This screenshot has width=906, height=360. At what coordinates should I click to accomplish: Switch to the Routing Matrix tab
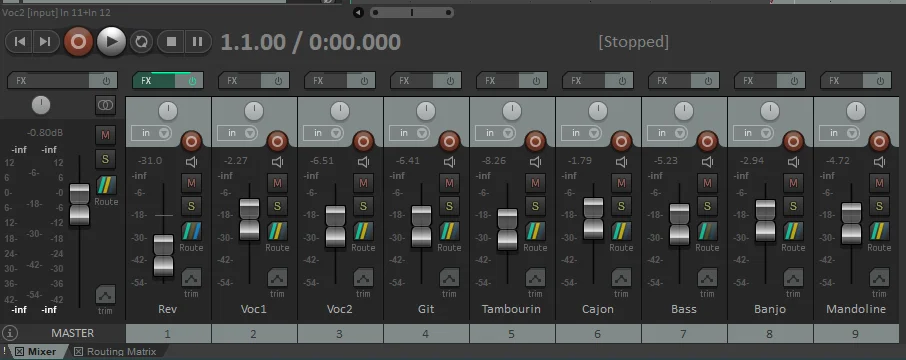(121, 351)
